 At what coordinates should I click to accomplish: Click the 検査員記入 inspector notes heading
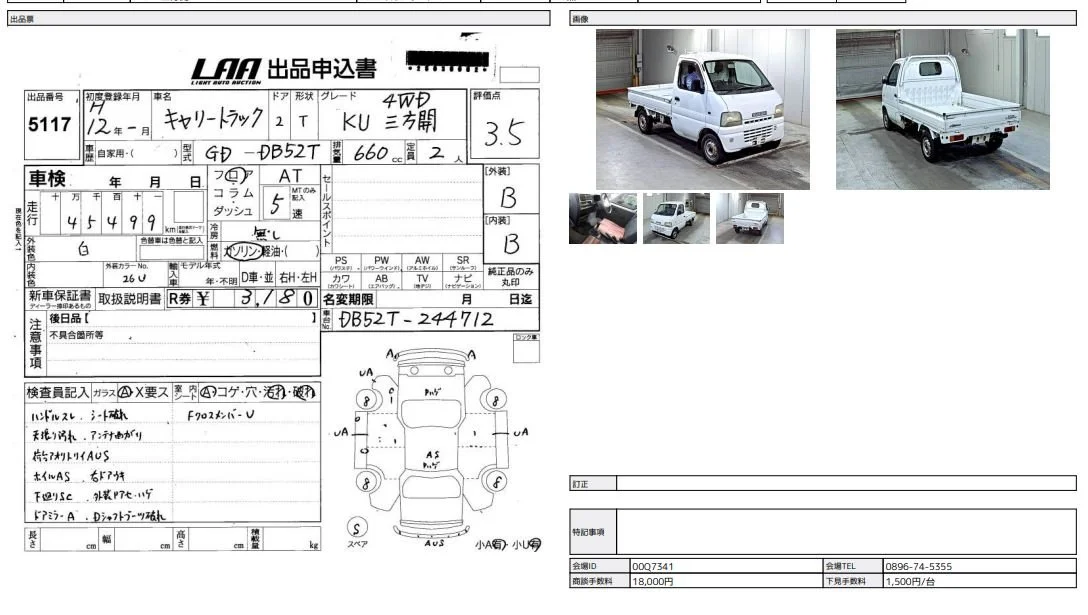pos(58,393)
